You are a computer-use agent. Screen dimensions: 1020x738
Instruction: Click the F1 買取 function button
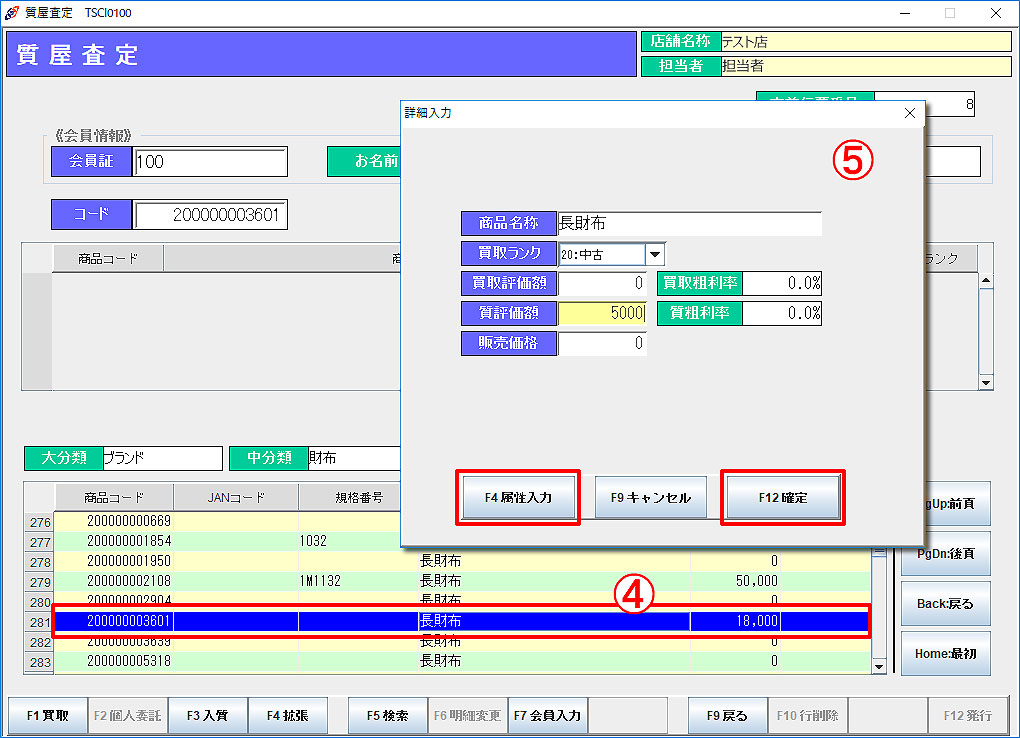[x=48, y=716]
